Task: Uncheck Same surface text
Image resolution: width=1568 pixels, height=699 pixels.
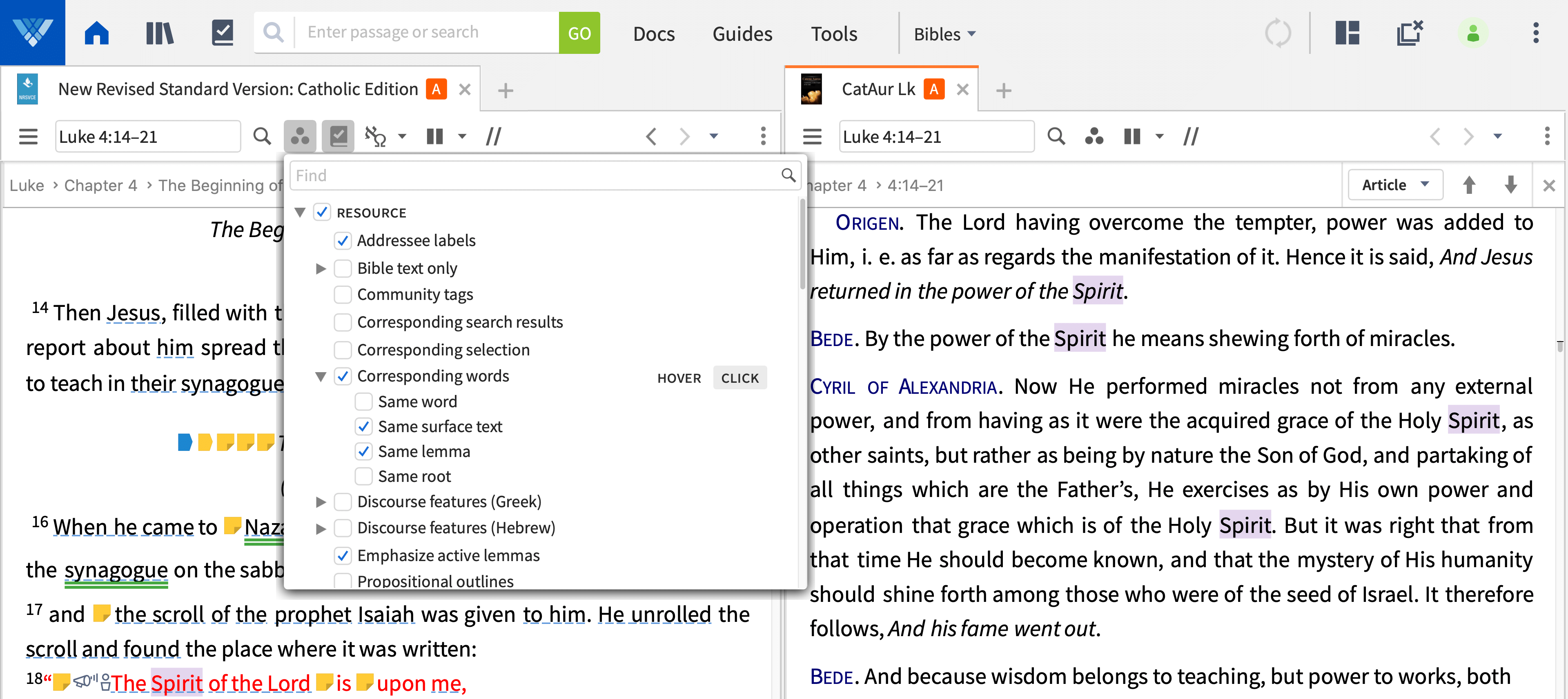Action: (x=363, y=426)
